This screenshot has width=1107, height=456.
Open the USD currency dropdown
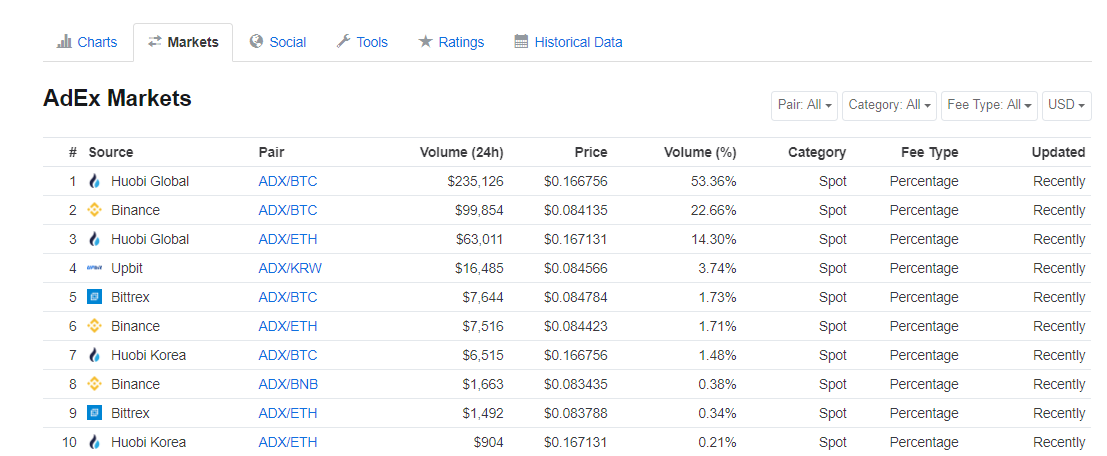[x=1067, y=105]
